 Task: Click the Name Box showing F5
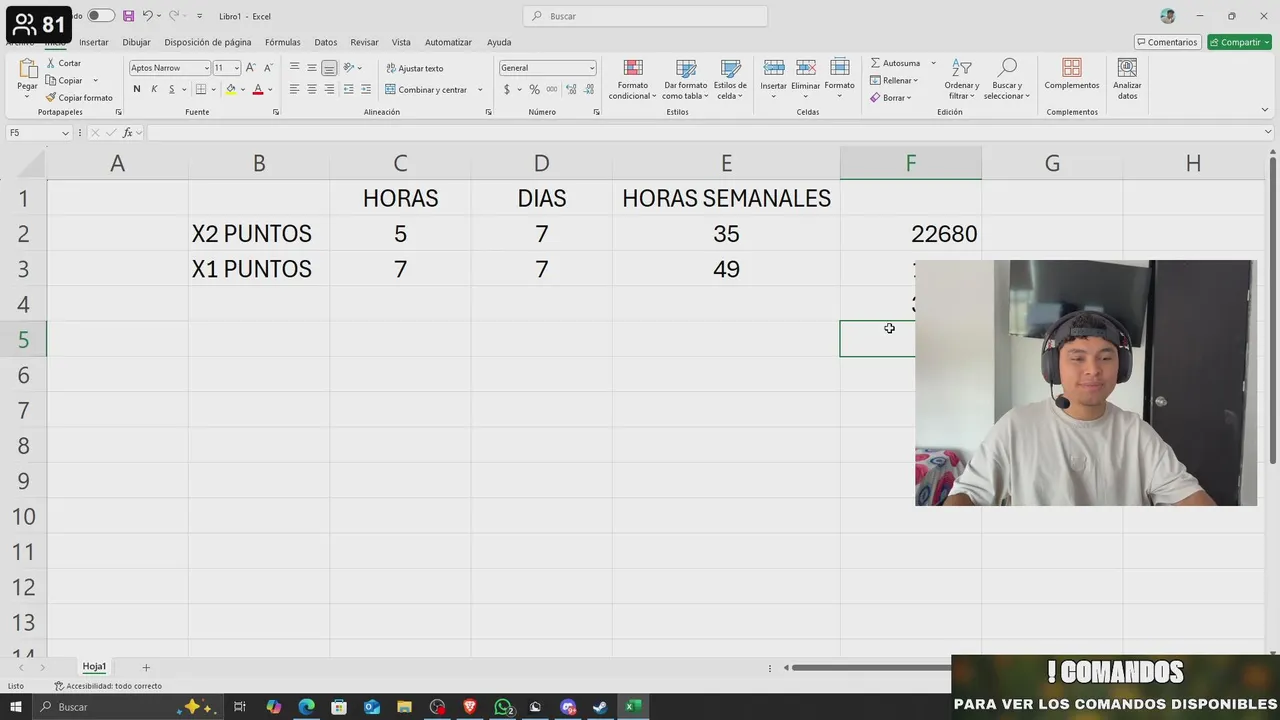tap(38, 133)
